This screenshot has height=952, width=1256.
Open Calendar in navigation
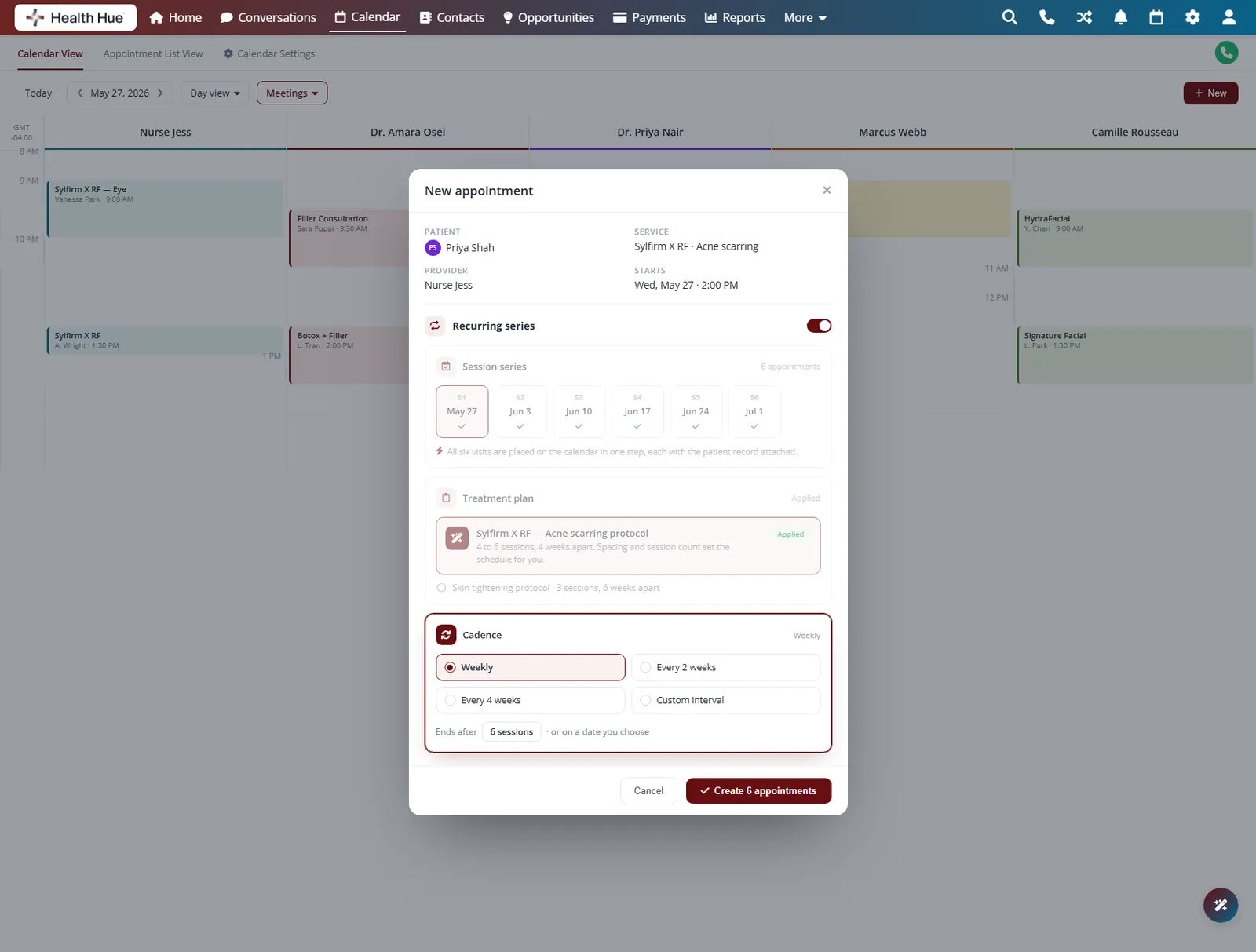(x=367, y=17)
